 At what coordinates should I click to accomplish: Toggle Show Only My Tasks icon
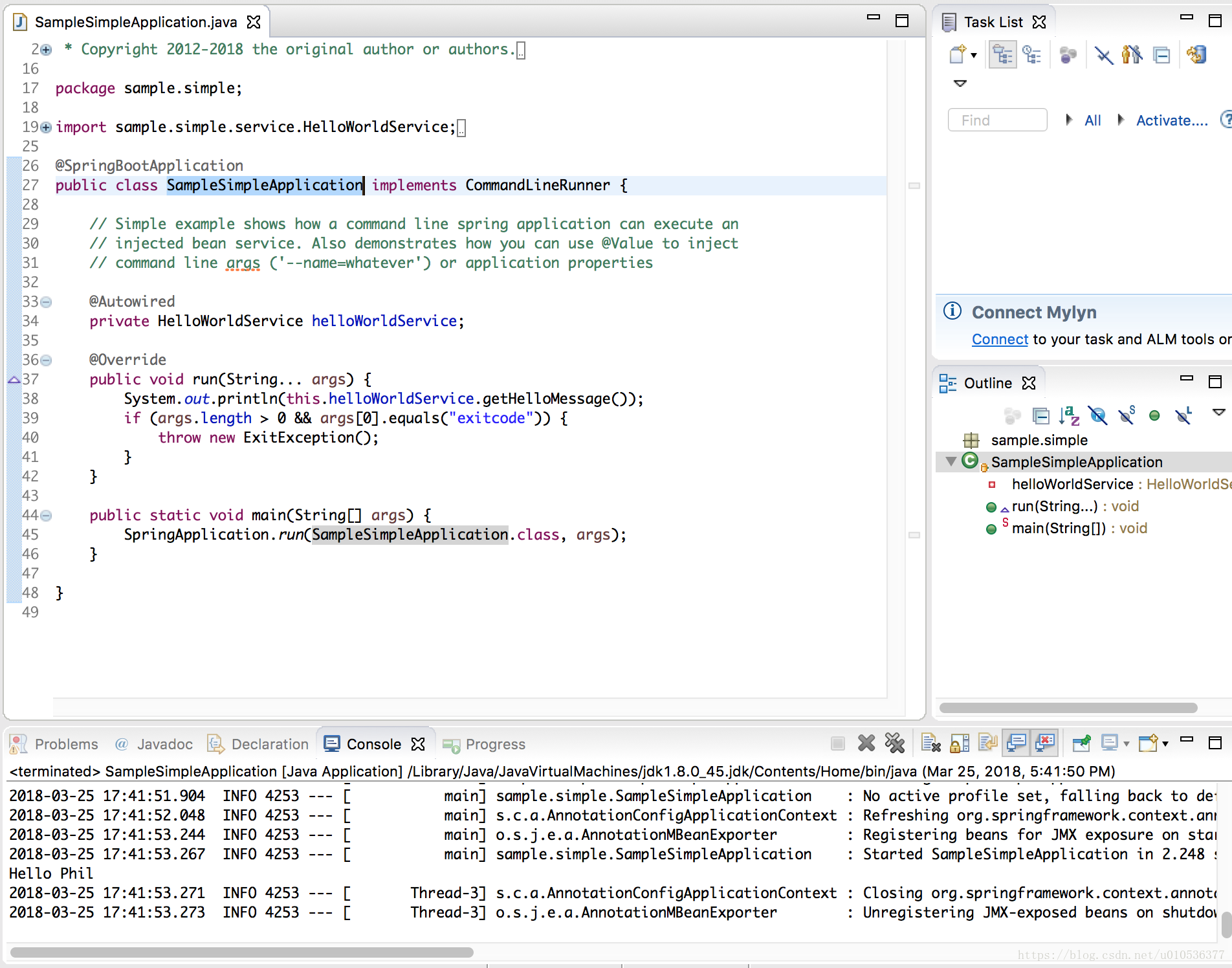click(x=1132, y=55)
